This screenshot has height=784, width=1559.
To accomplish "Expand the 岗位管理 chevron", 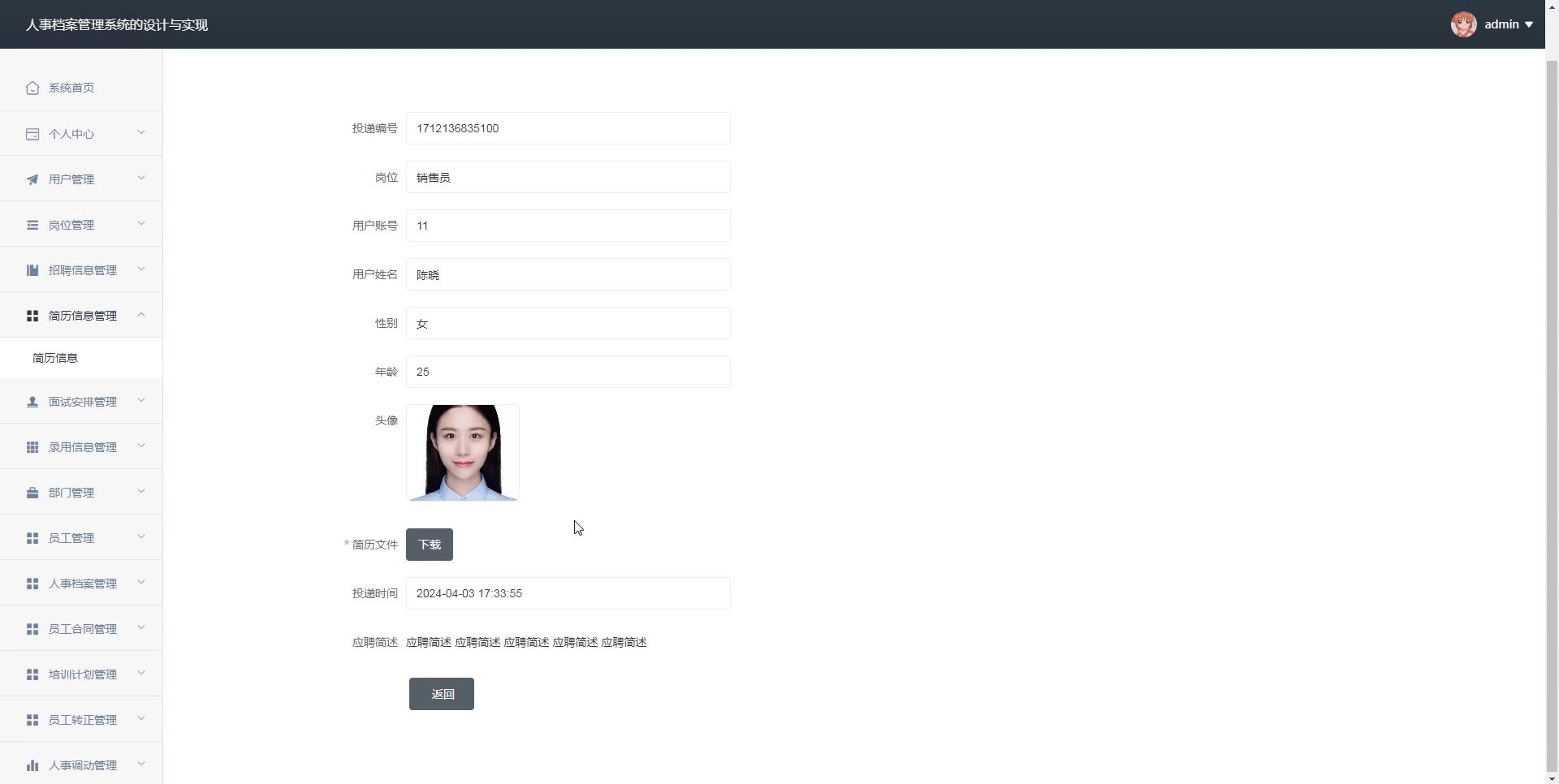I will [141, 223].
